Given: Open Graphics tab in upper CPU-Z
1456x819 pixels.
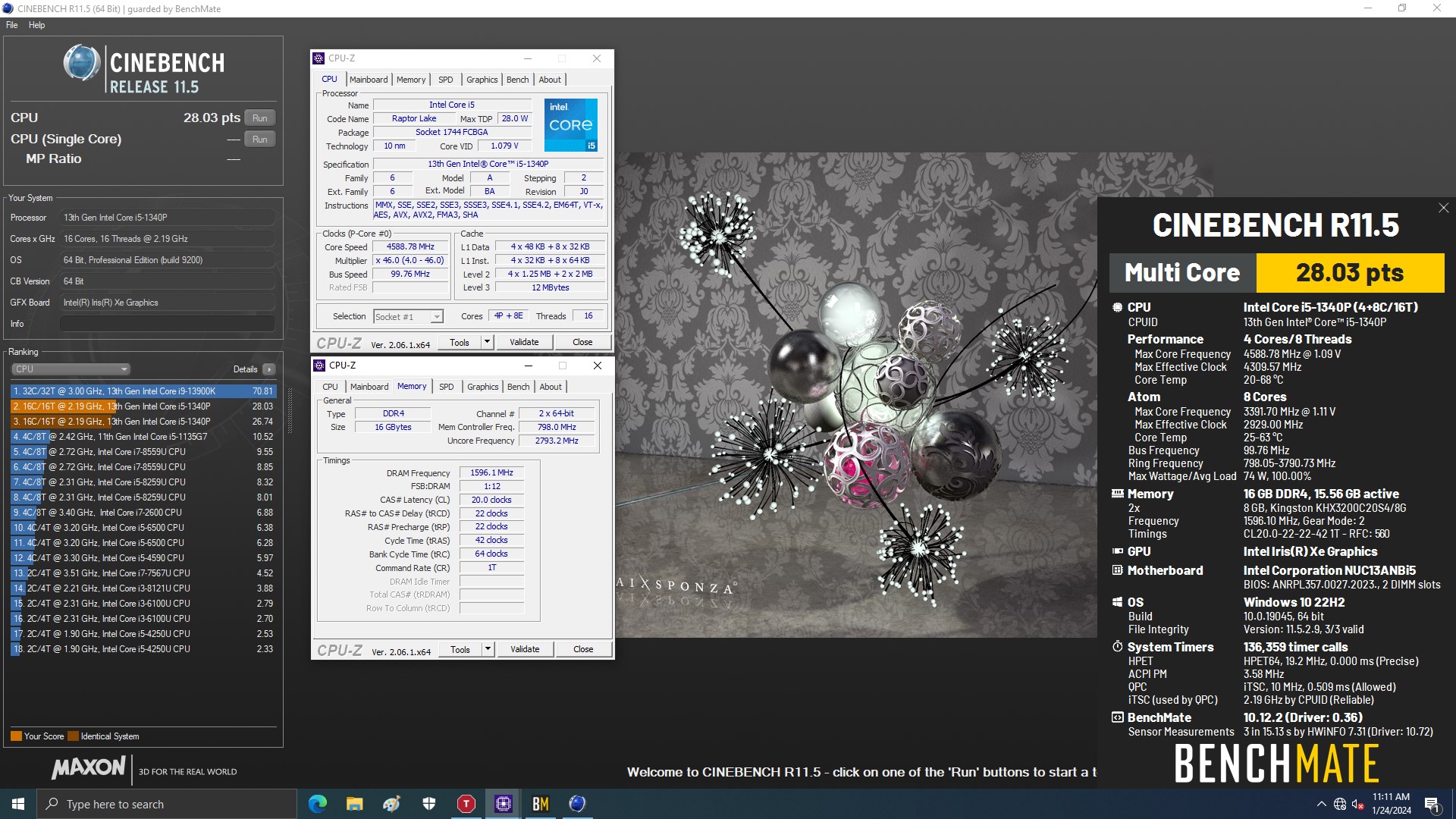Looking at the screenshot, I should pyautogui.click(x=482, y=80).
